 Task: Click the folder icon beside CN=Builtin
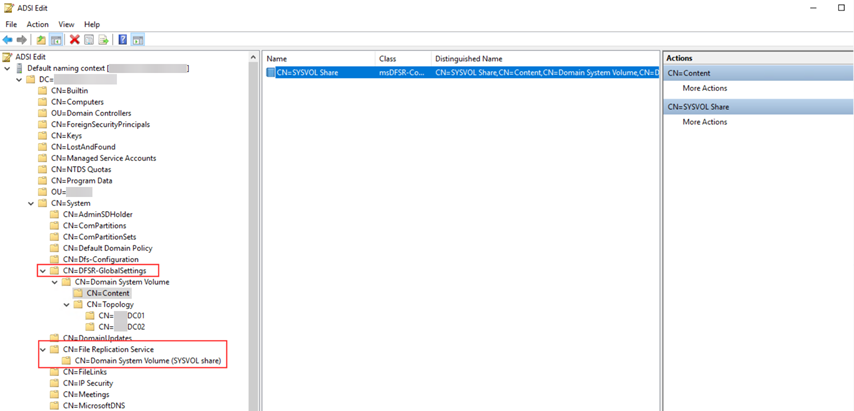click(42, 90)
